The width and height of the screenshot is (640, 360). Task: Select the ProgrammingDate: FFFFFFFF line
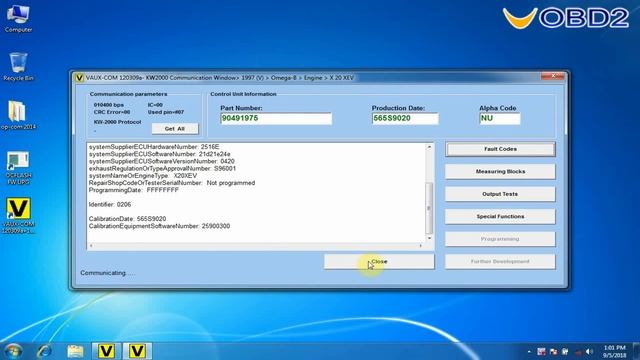[x=133, y=190]
